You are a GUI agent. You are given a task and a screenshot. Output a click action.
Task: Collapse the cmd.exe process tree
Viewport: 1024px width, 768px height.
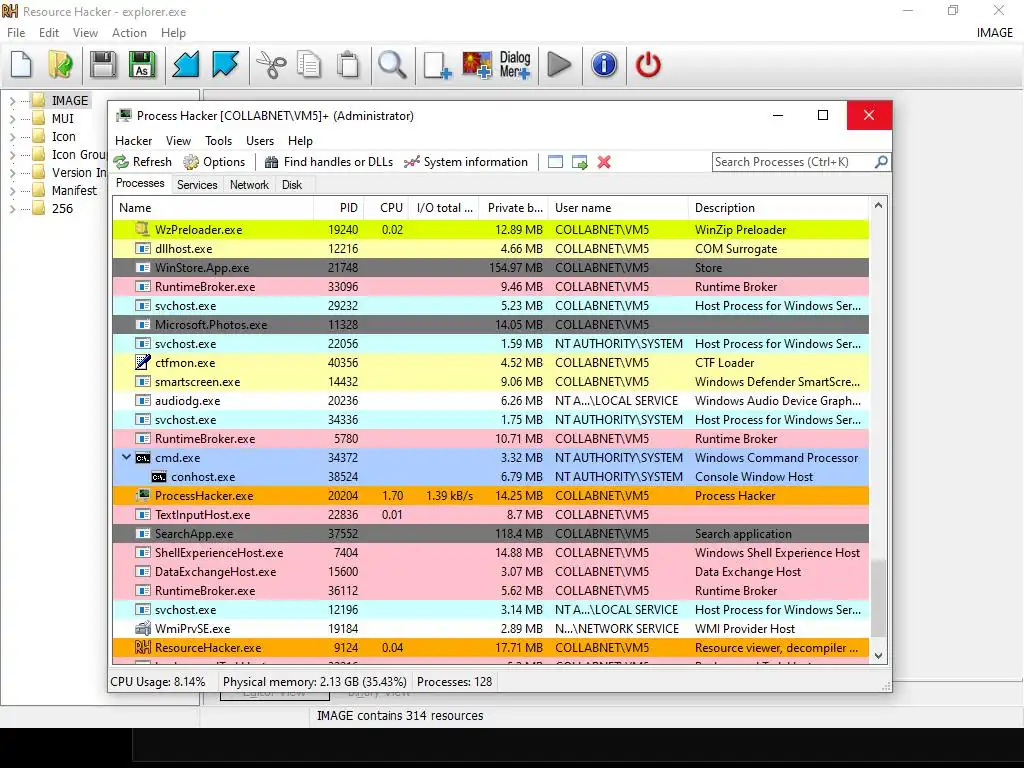pyautogui.click(x=126, y=457)
